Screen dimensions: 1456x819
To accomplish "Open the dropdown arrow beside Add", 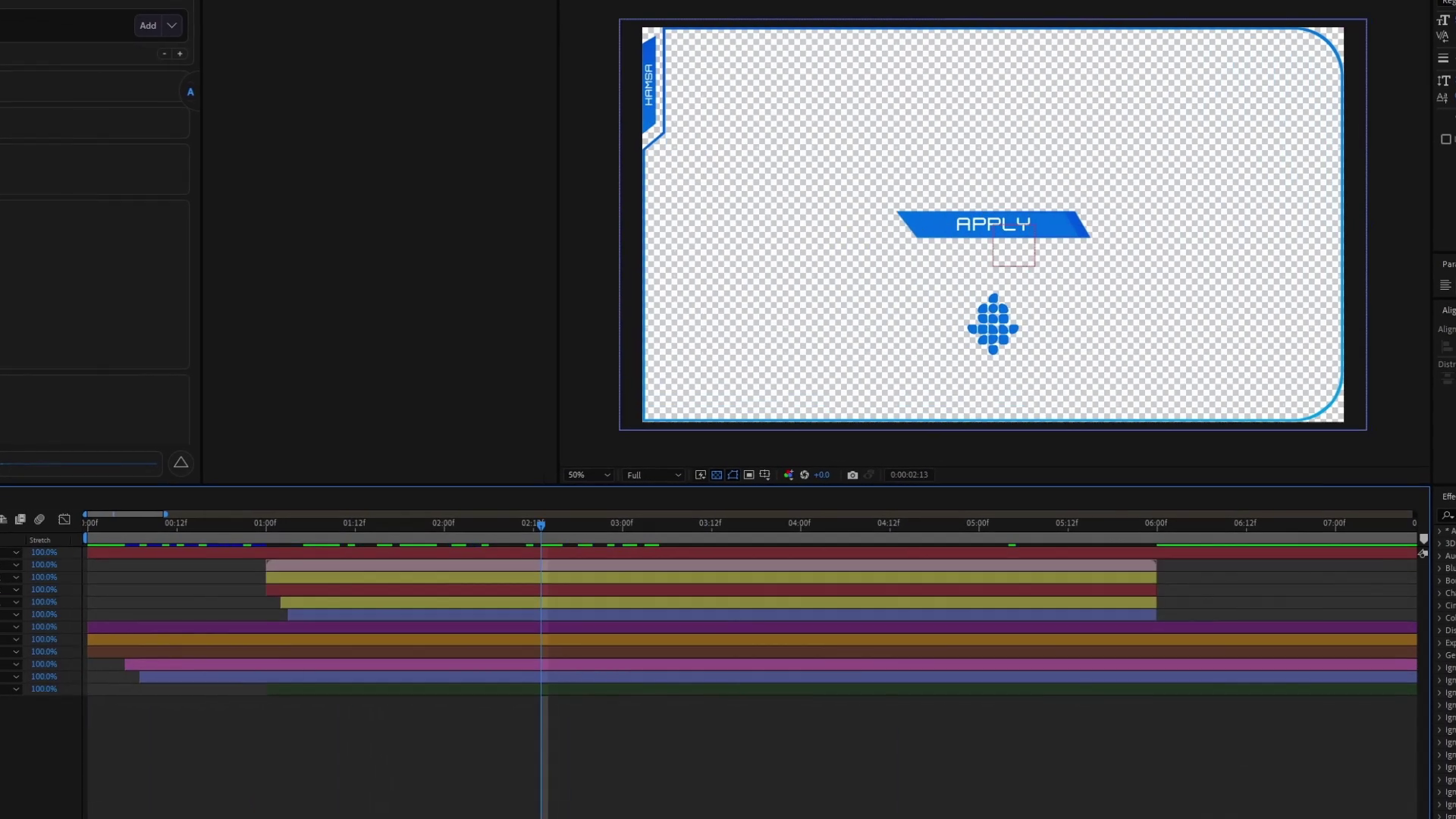I will tap(172, 26).
